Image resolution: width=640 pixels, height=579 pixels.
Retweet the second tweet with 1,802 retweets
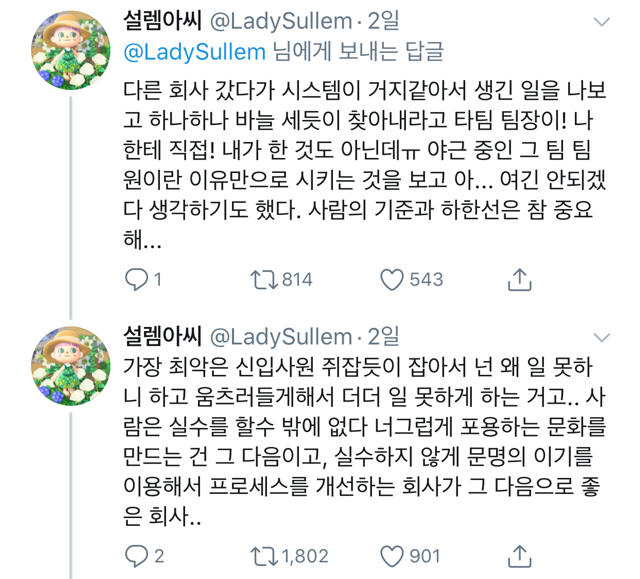[262, 555]
